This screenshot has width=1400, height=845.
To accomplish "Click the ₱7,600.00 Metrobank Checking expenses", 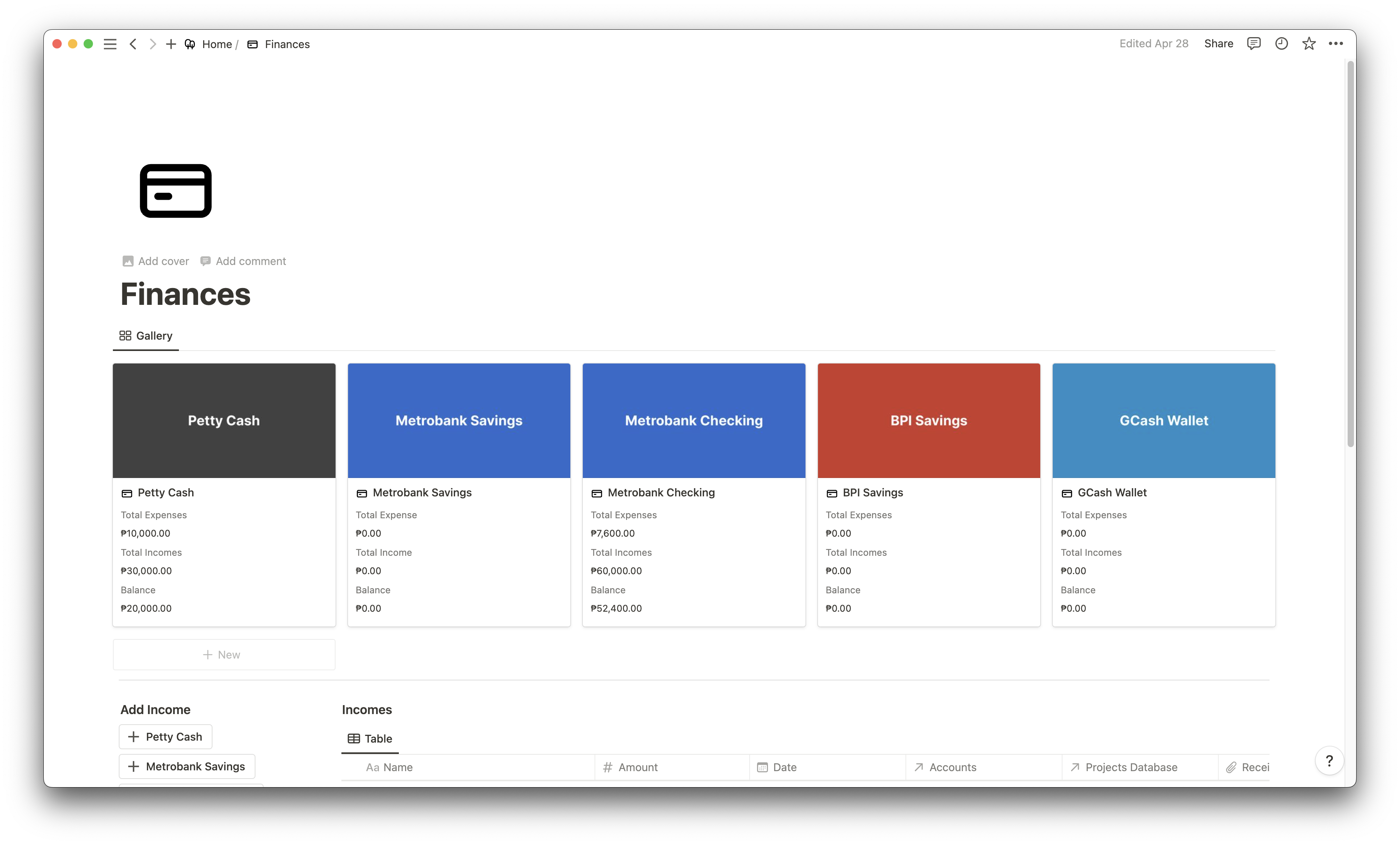I will [x=612, y=533].
